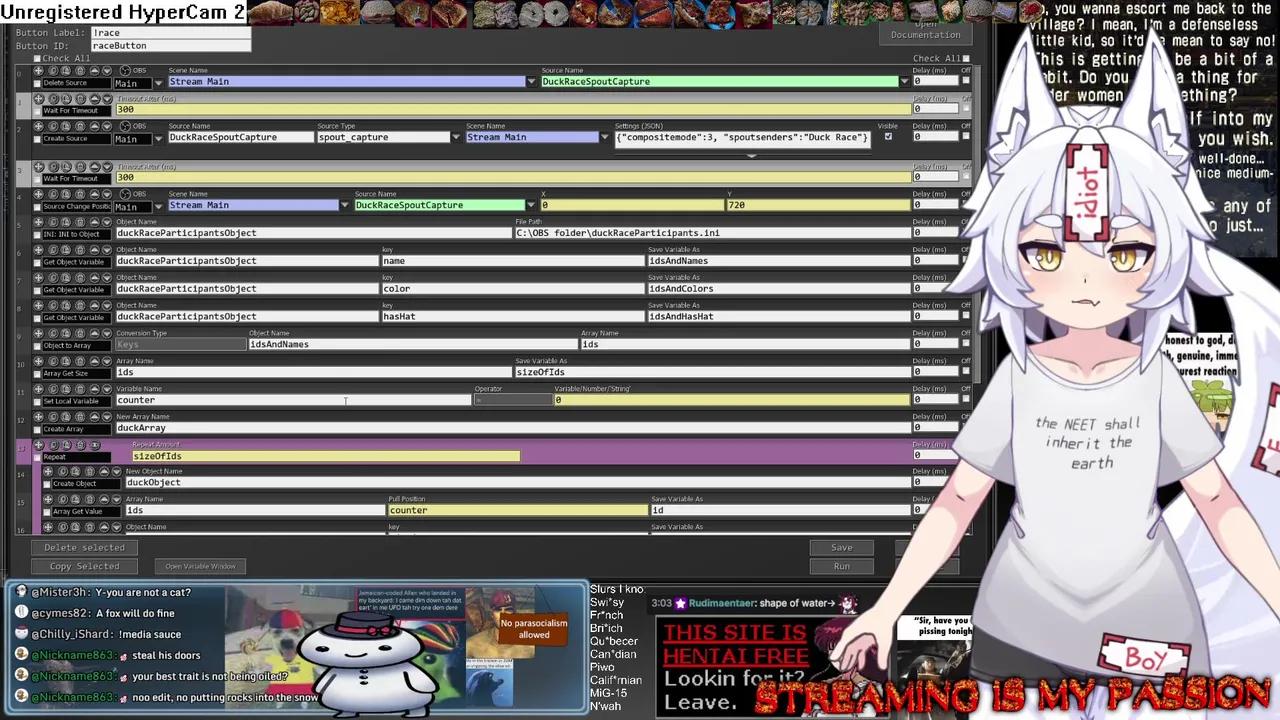1280x720 pixels.
Task: Toggle eye icon on Repeat row
Action: (x=95, y=445)
